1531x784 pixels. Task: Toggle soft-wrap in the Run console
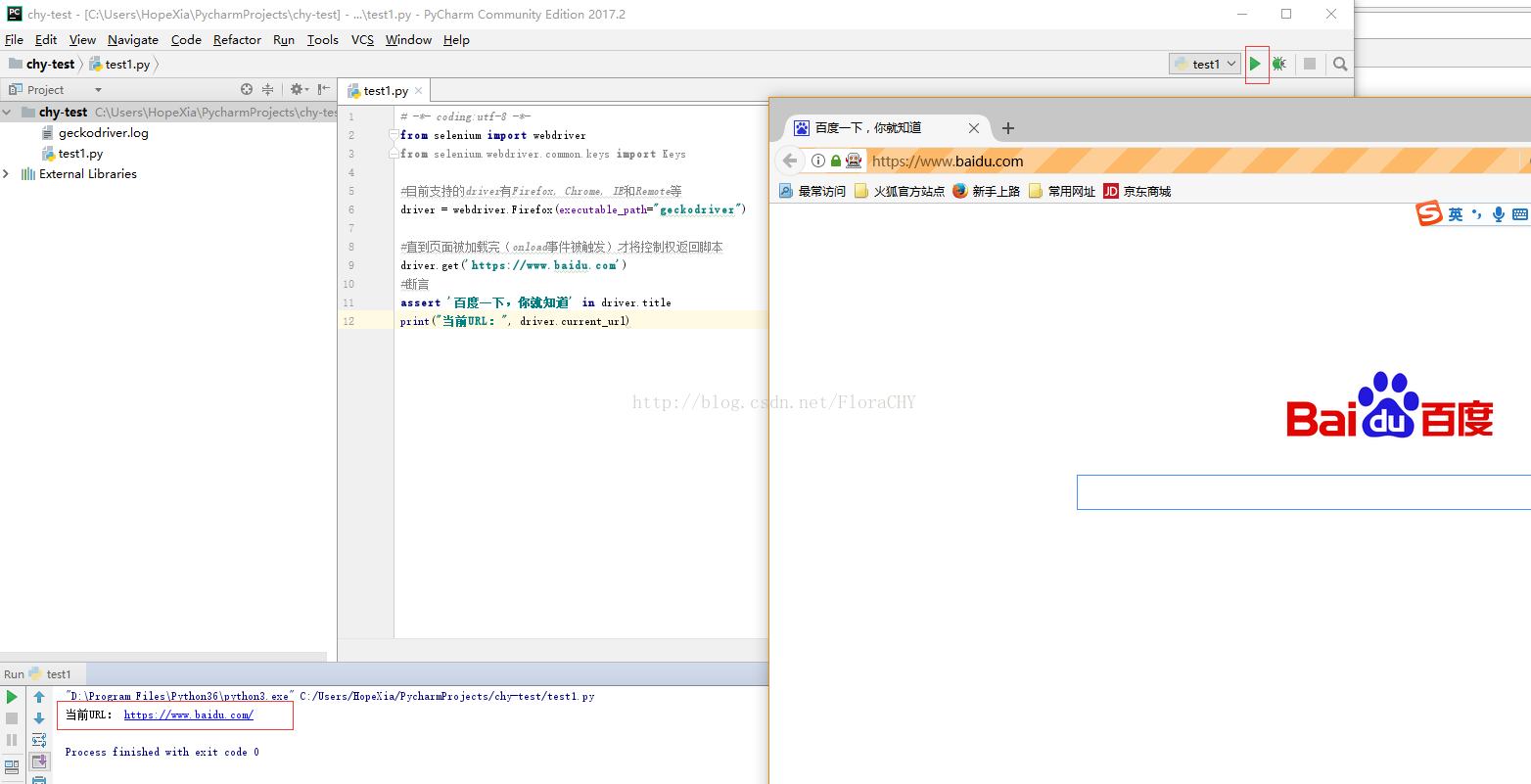tap(39, 740)
